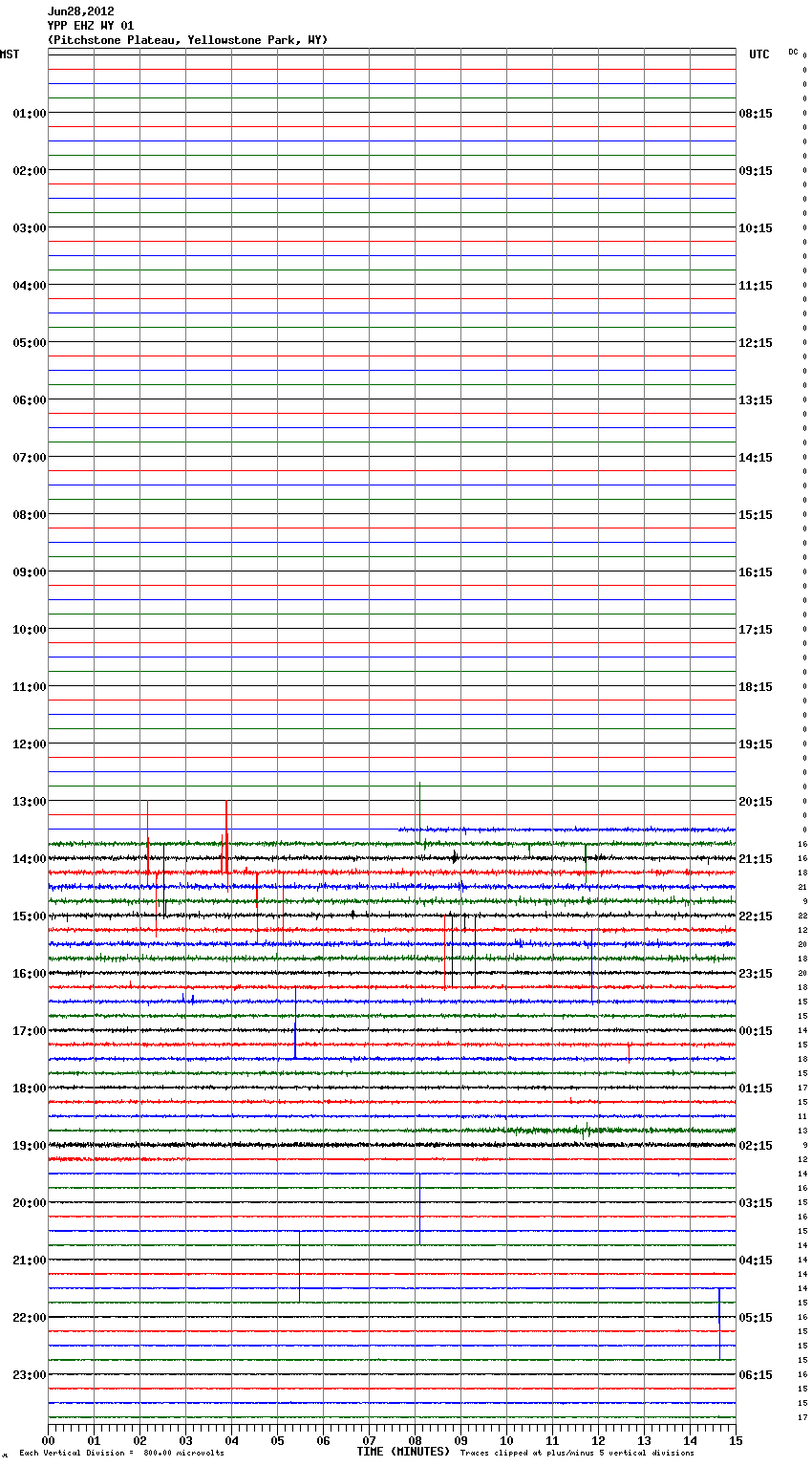This screenshot has height=1466, width=812.
Task: Click the 'MST' column header
Action: pos(10,54)
